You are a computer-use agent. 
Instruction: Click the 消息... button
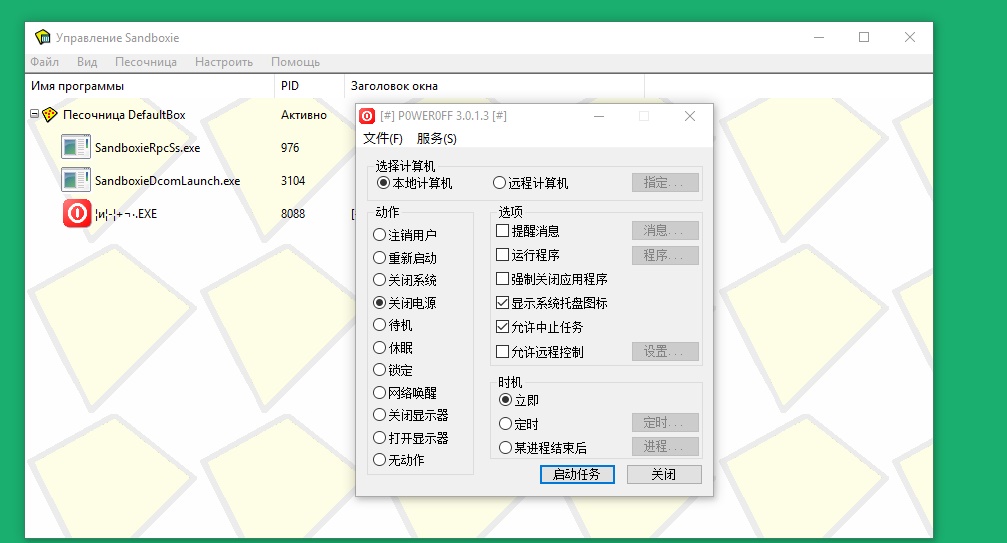click(x=665, y=230)
